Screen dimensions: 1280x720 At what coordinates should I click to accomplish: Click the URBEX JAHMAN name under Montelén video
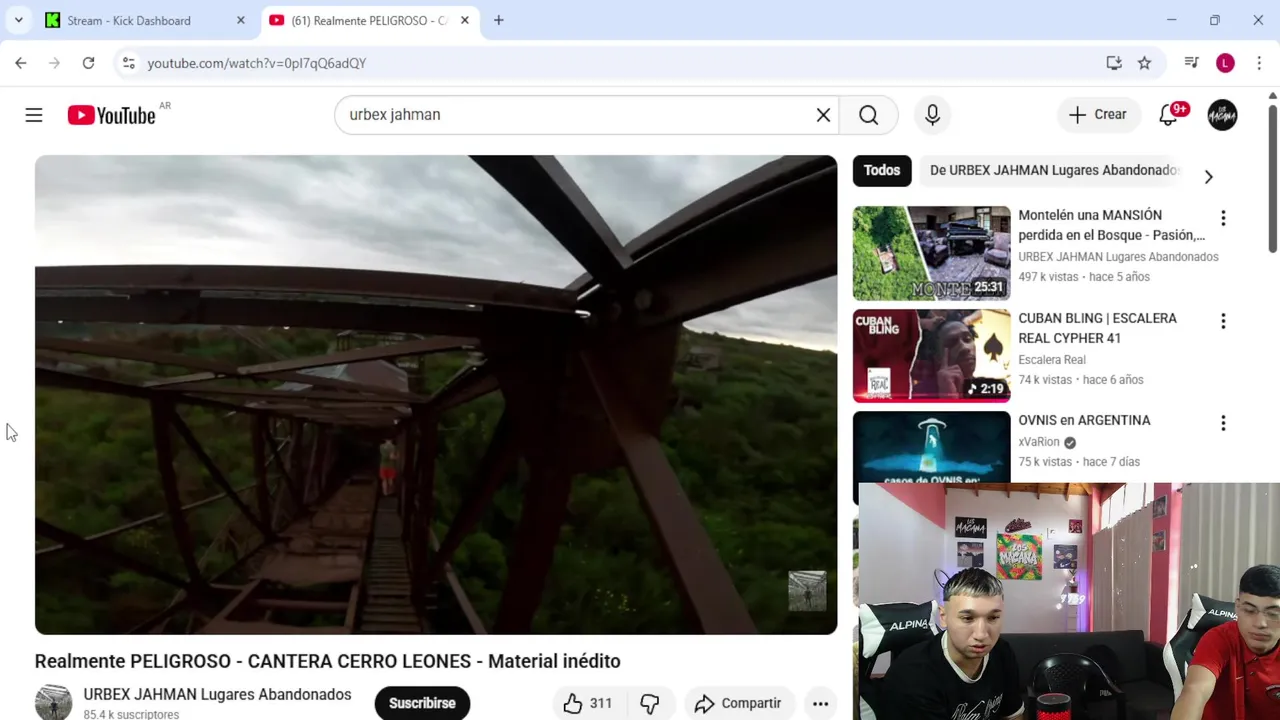pyautogui.click(x=1118, y=257)
